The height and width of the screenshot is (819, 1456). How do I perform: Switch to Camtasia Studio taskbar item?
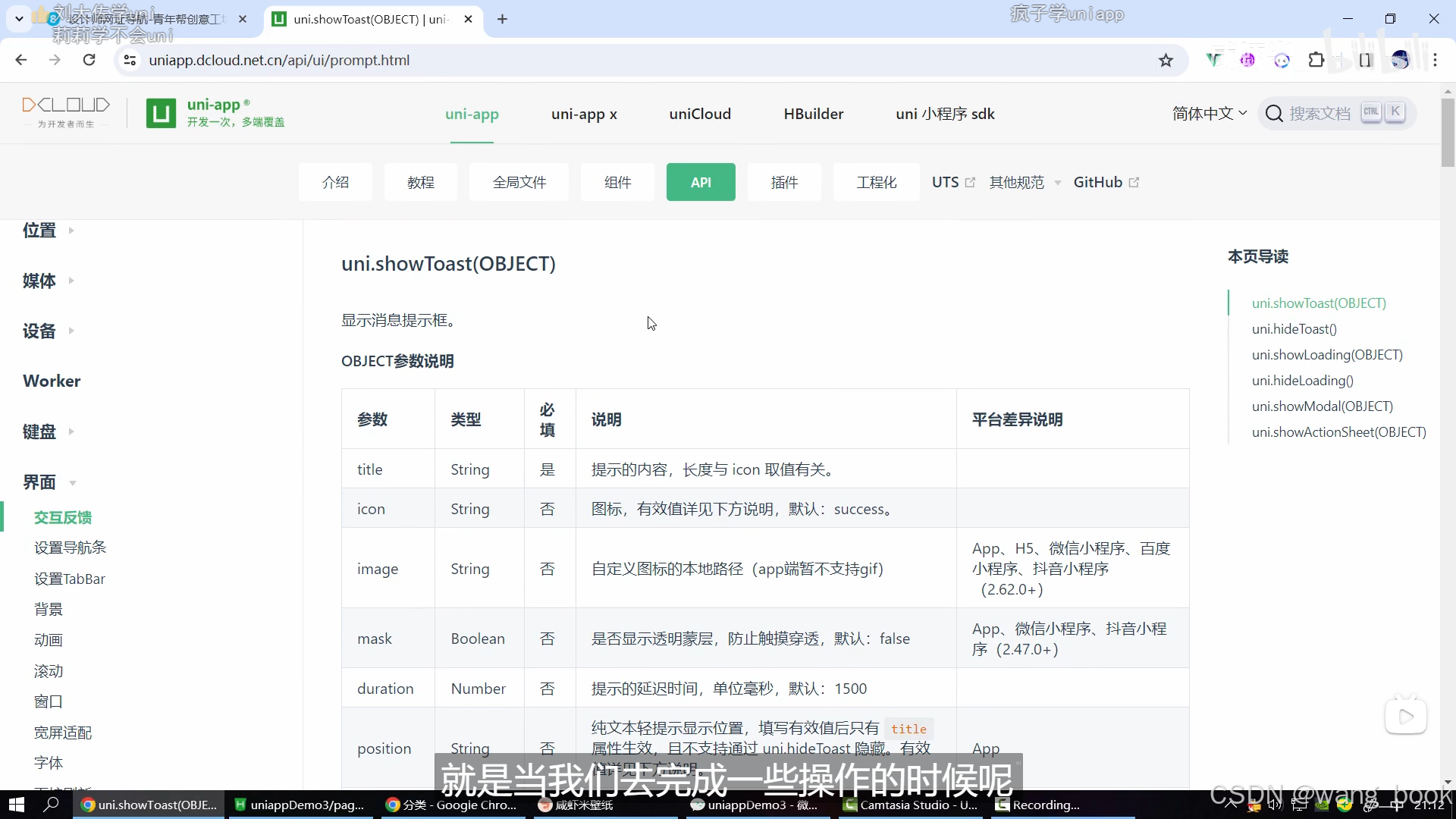click(912, 805)
